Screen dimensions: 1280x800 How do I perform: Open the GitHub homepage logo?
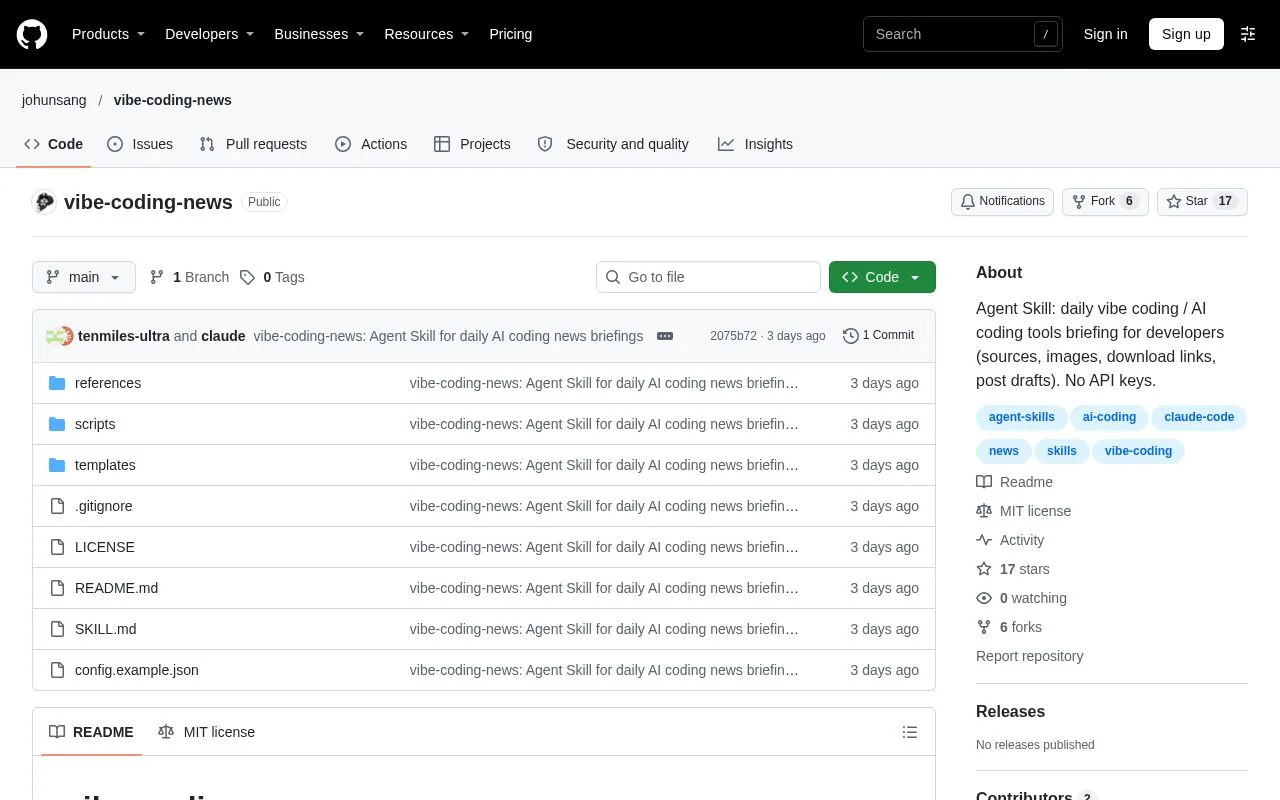tap(32, 34)
